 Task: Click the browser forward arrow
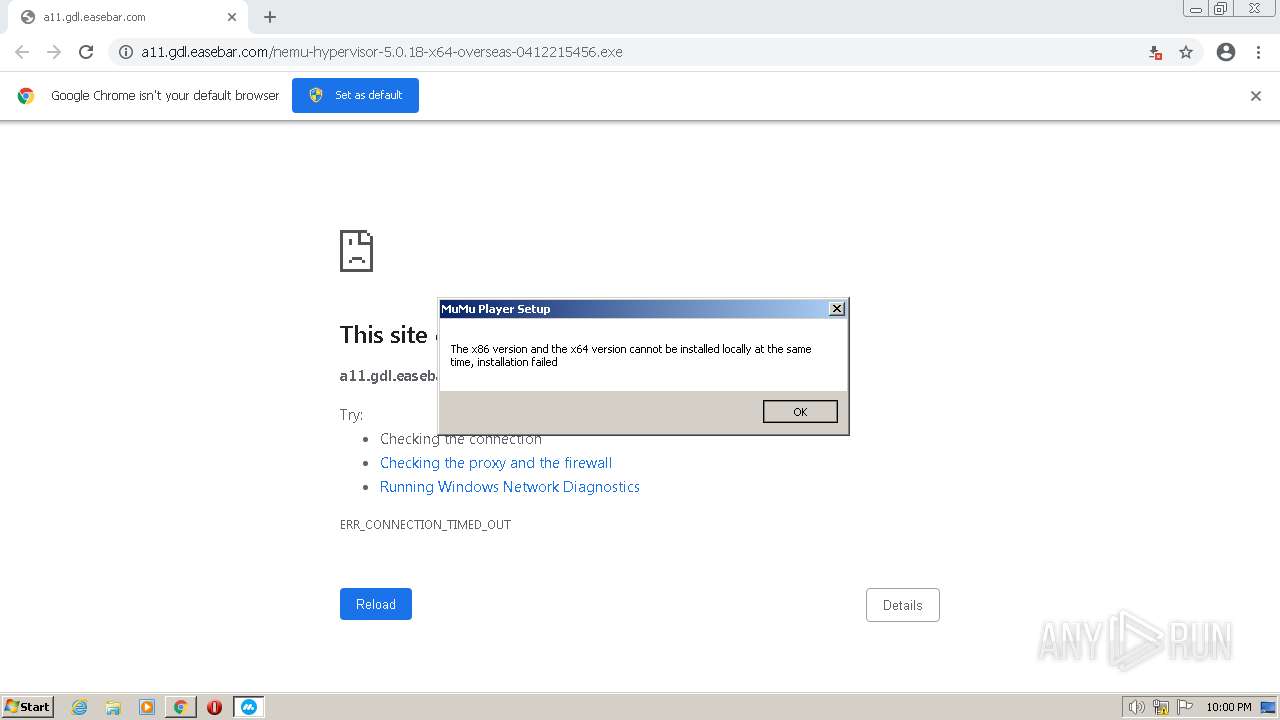coord(54,52)
